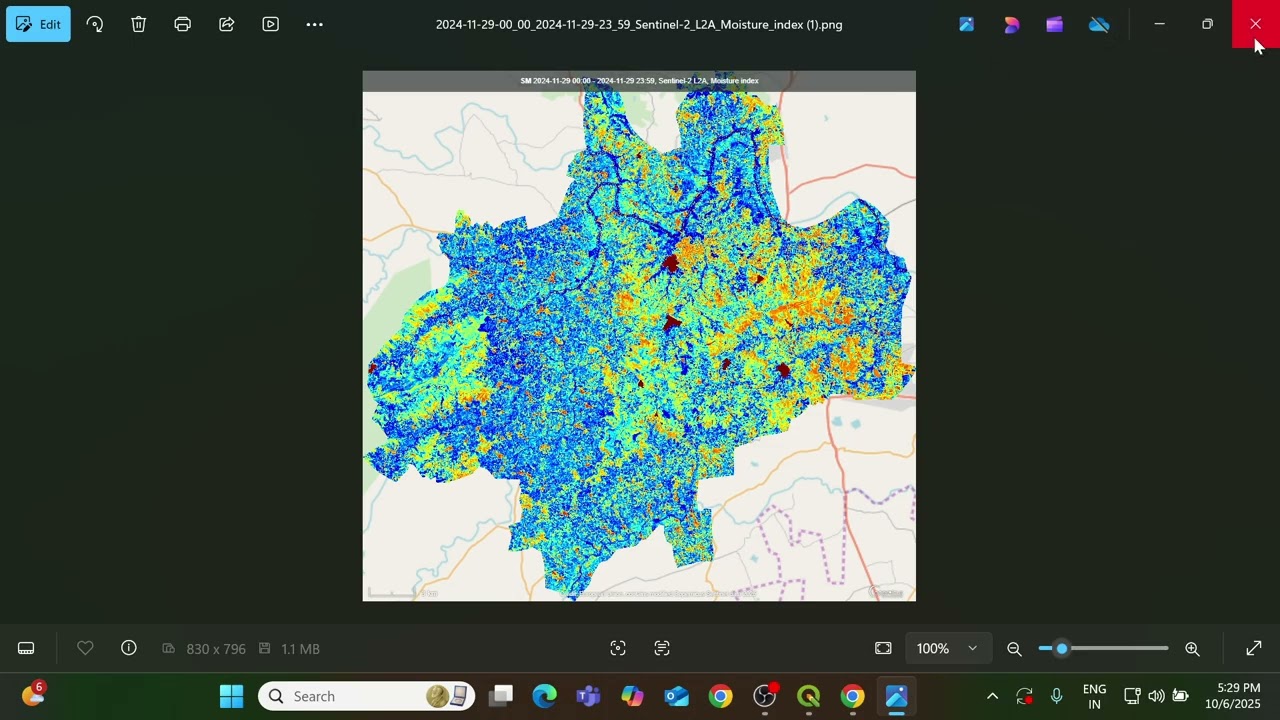This screenshot has height=720, width=1280.
Task: Click the text scan icon
Action: click(662, 648)
